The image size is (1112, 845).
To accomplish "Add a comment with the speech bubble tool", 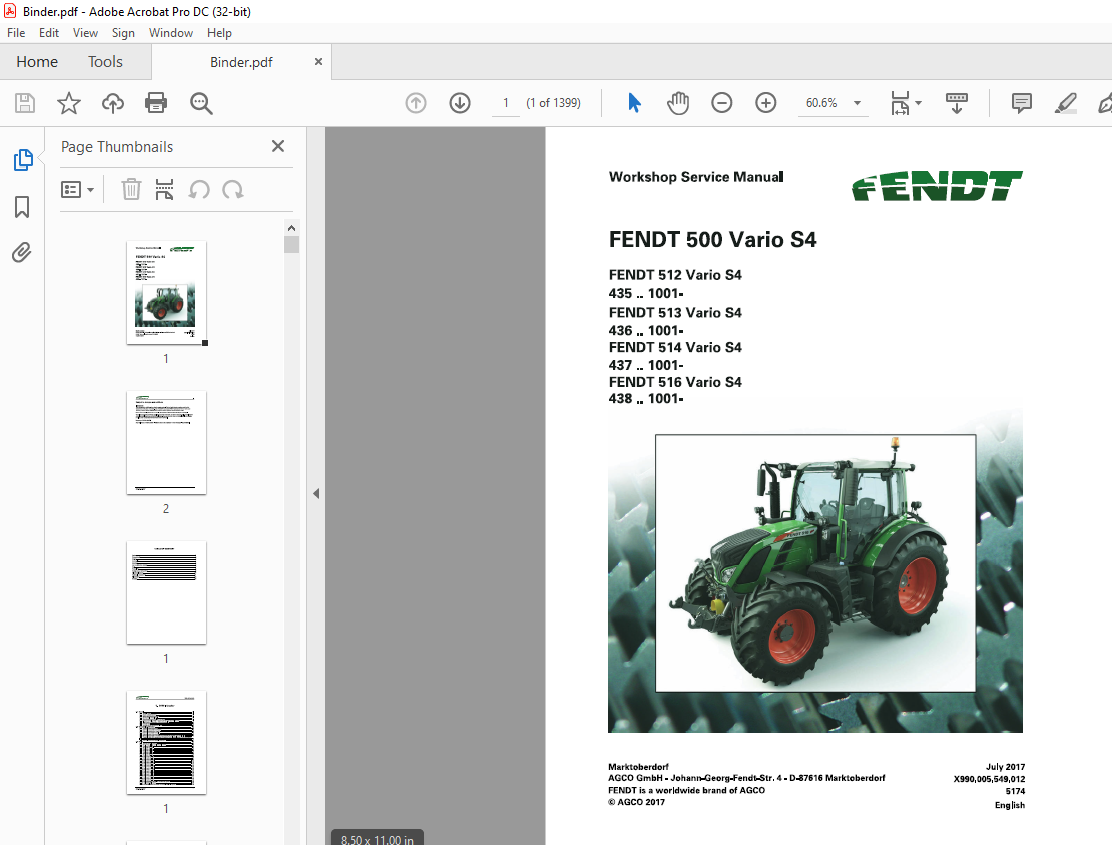I will (x=1022, y=103).
